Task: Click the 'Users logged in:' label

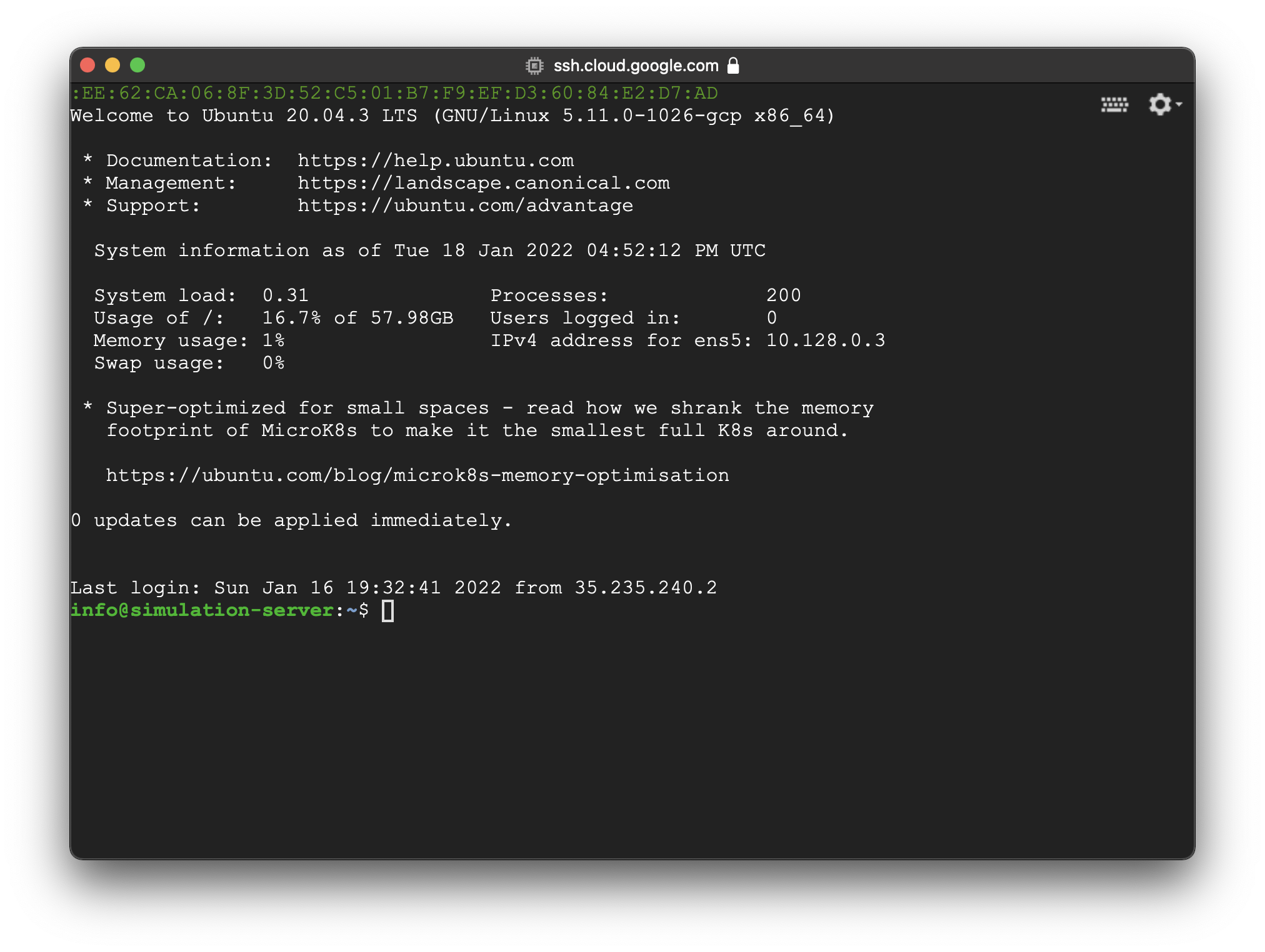Action: click(x=586, y=318)
